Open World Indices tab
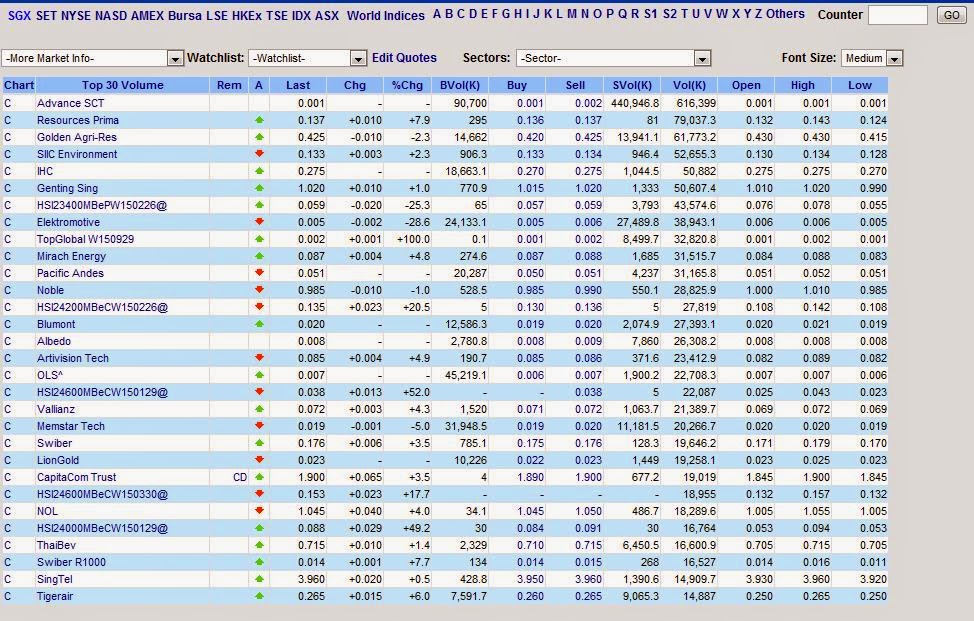 386,16
